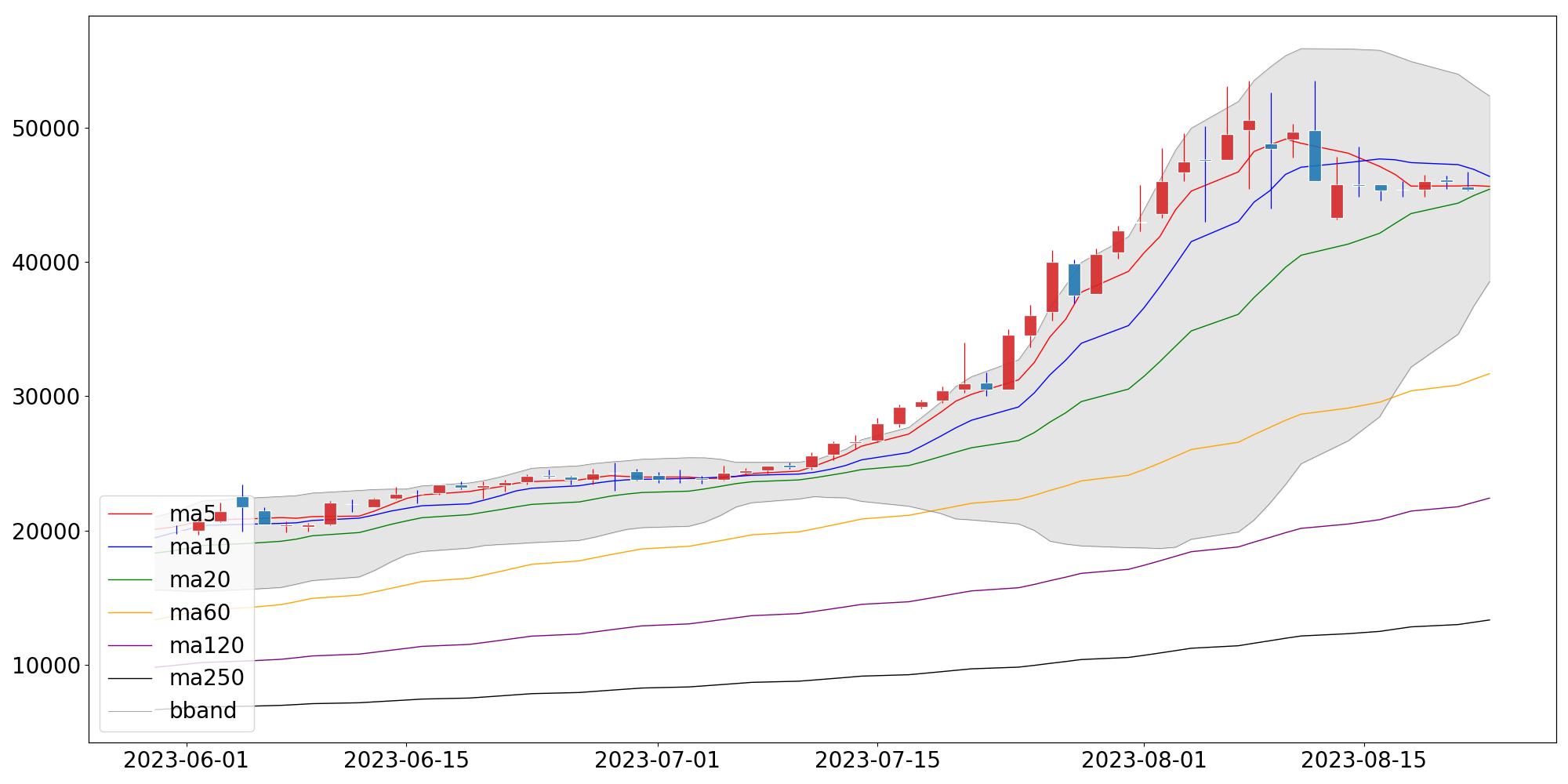Viewport: 1568px width, 784px height.
Task: Click the 2023-08-15 x-axis date label
Action: tap(1364, 760)
